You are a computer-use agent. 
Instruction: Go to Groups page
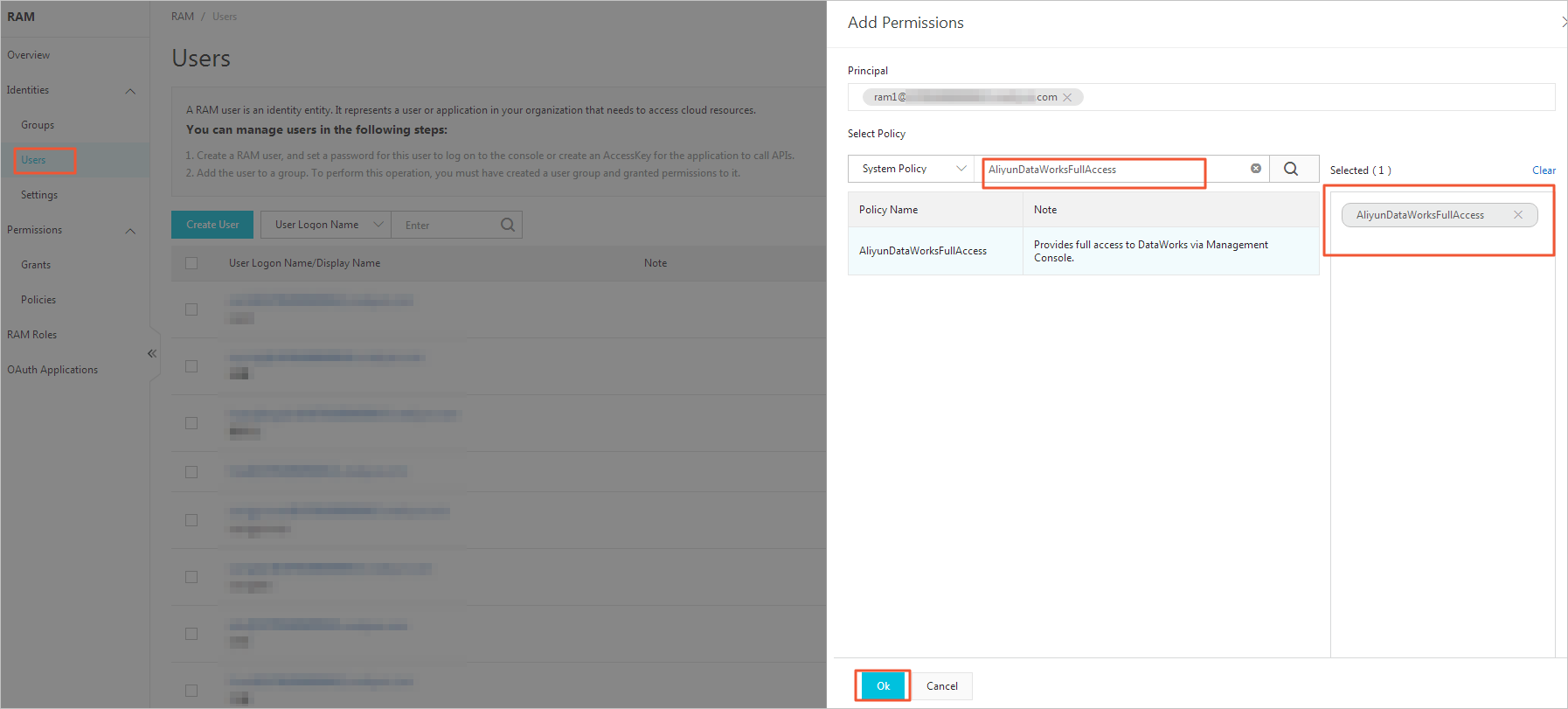38,125
